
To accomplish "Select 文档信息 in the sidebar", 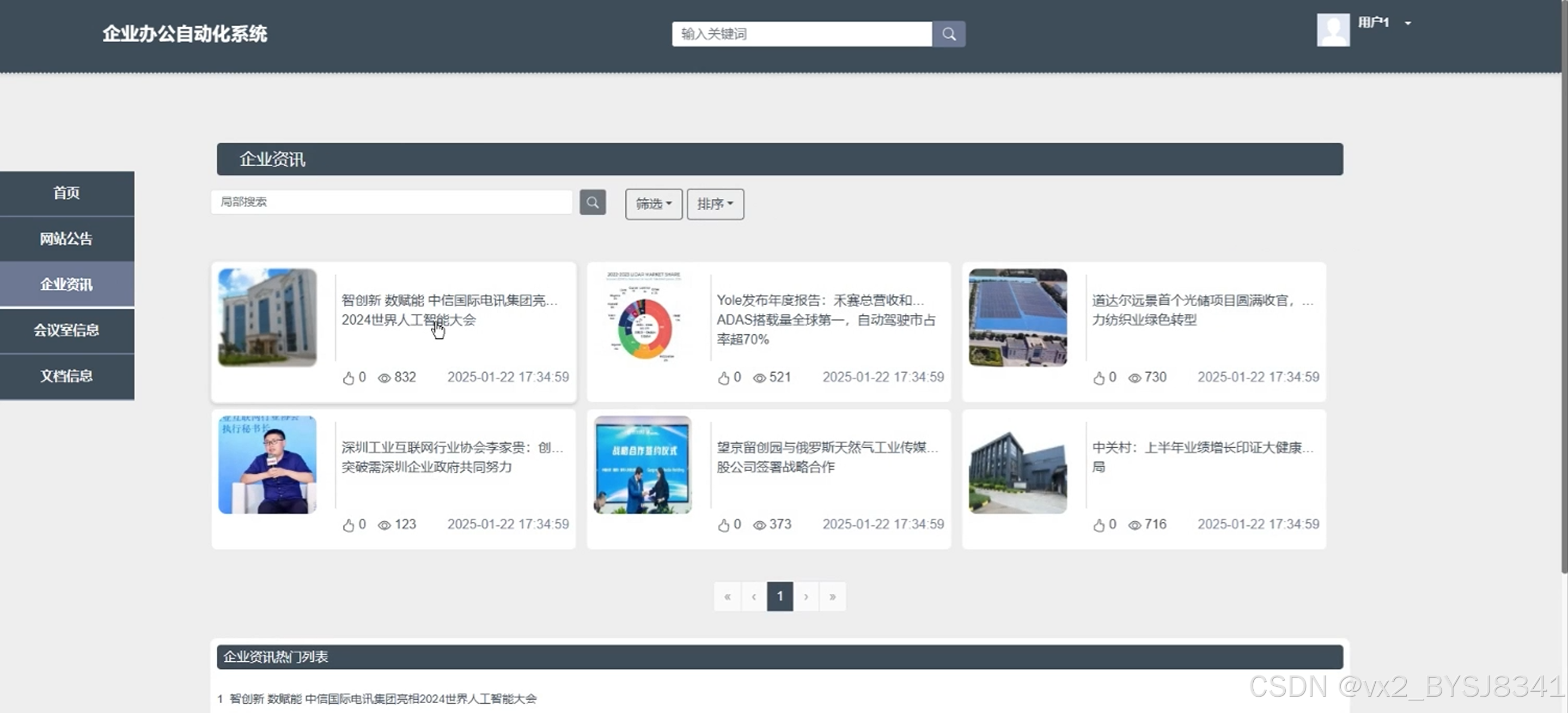I will point(66,376).
